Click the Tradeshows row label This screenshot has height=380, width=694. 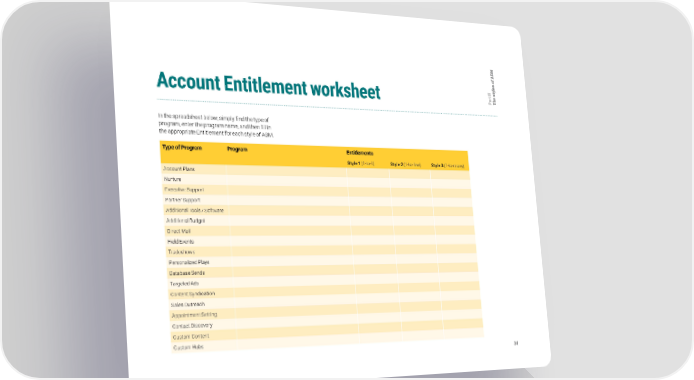(x=181, y=252)
